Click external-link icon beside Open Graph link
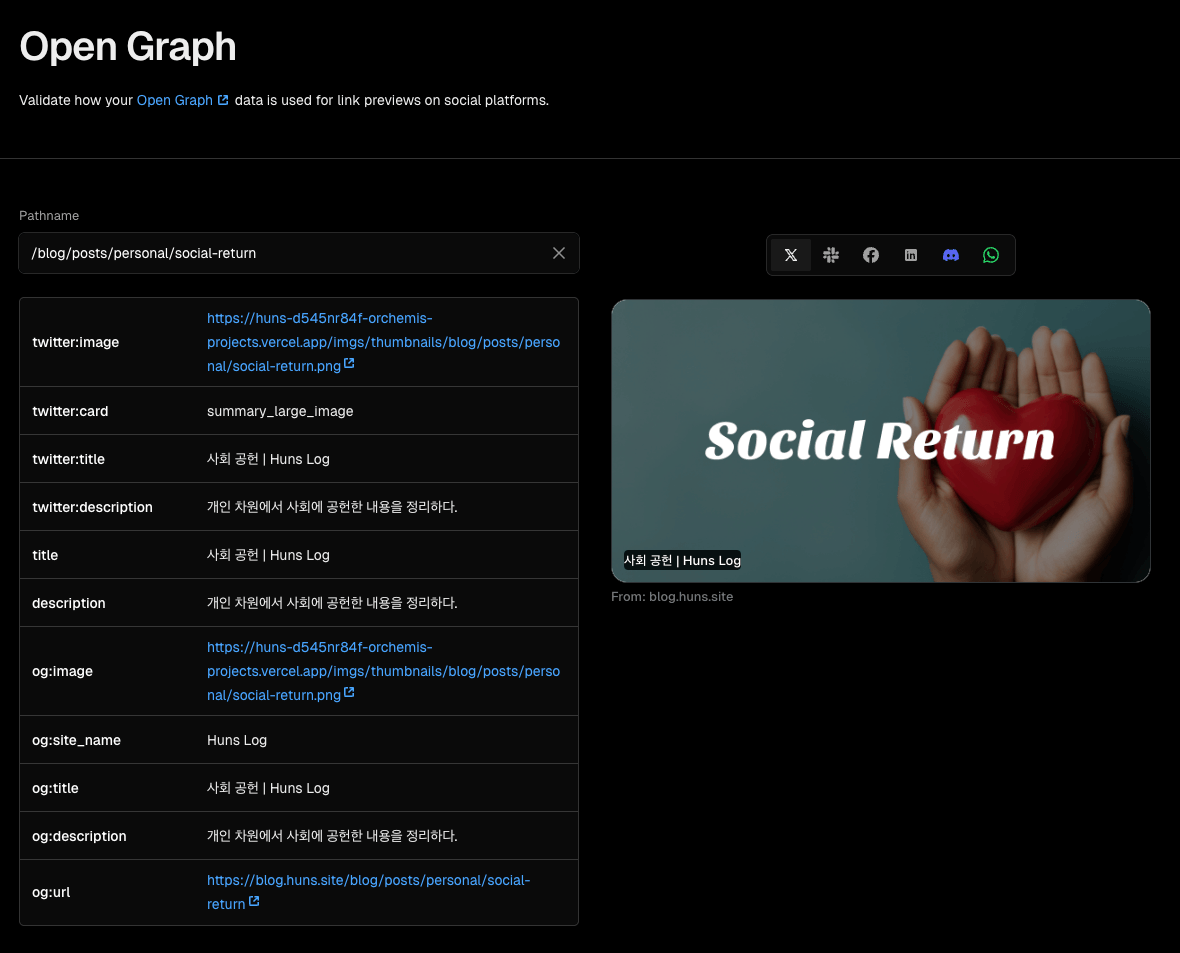1180x953 pixels. [223, 100]
